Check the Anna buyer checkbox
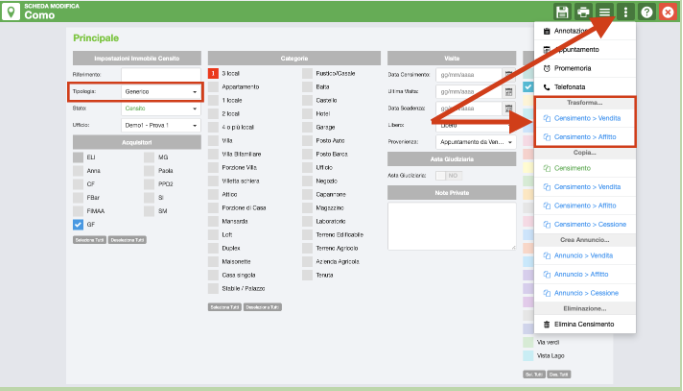This screenshot has width=683, height=391. tap(78, 171)
